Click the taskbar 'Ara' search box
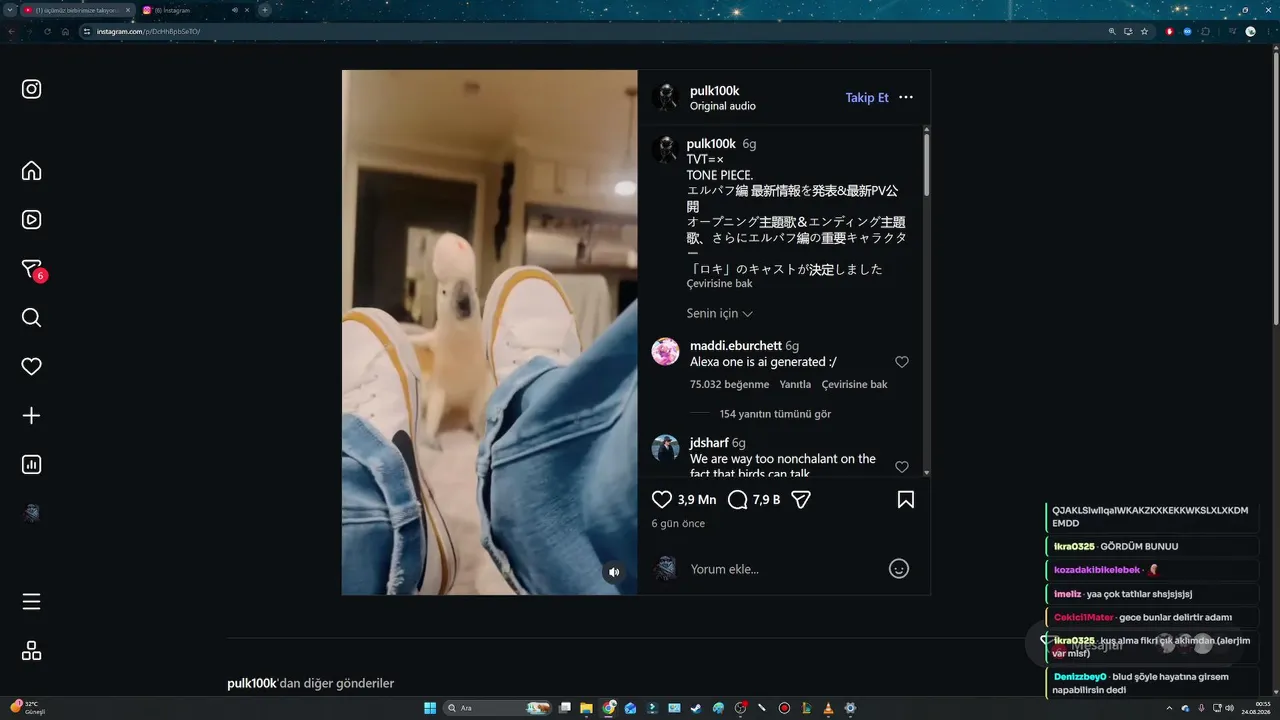Image resolution: width=1280 pixels, height=720 pixels. (x=497, y=708)
